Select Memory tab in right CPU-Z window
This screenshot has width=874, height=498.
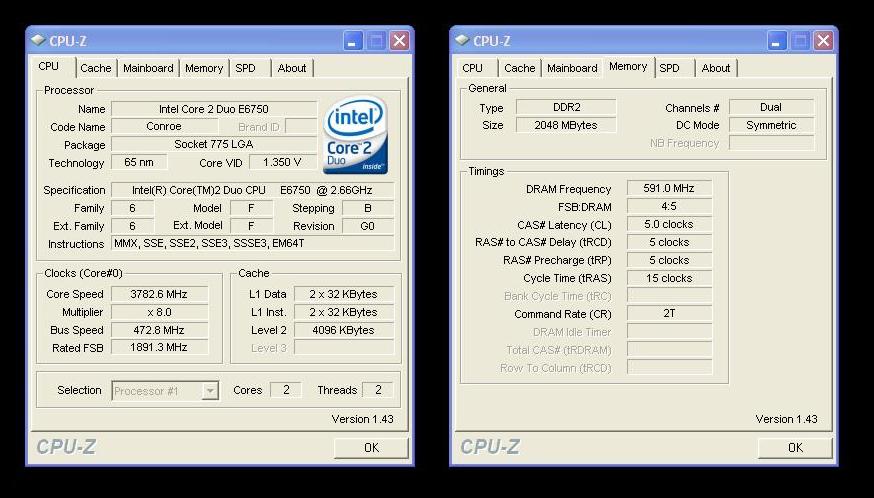[x=628, y=66]
